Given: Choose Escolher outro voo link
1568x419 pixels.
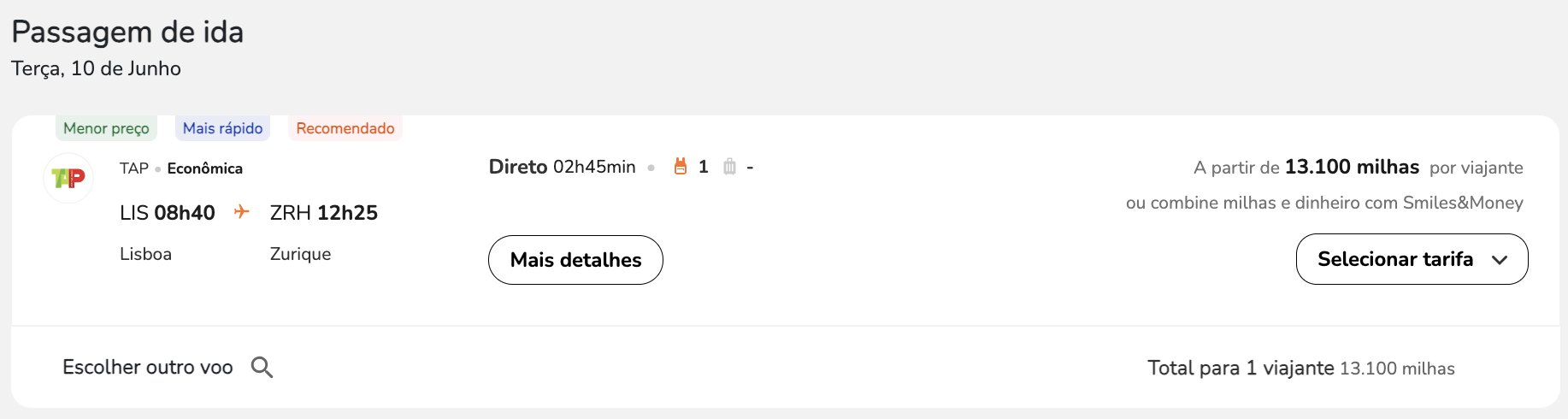Looking at the screenshot, I should 148,368.
